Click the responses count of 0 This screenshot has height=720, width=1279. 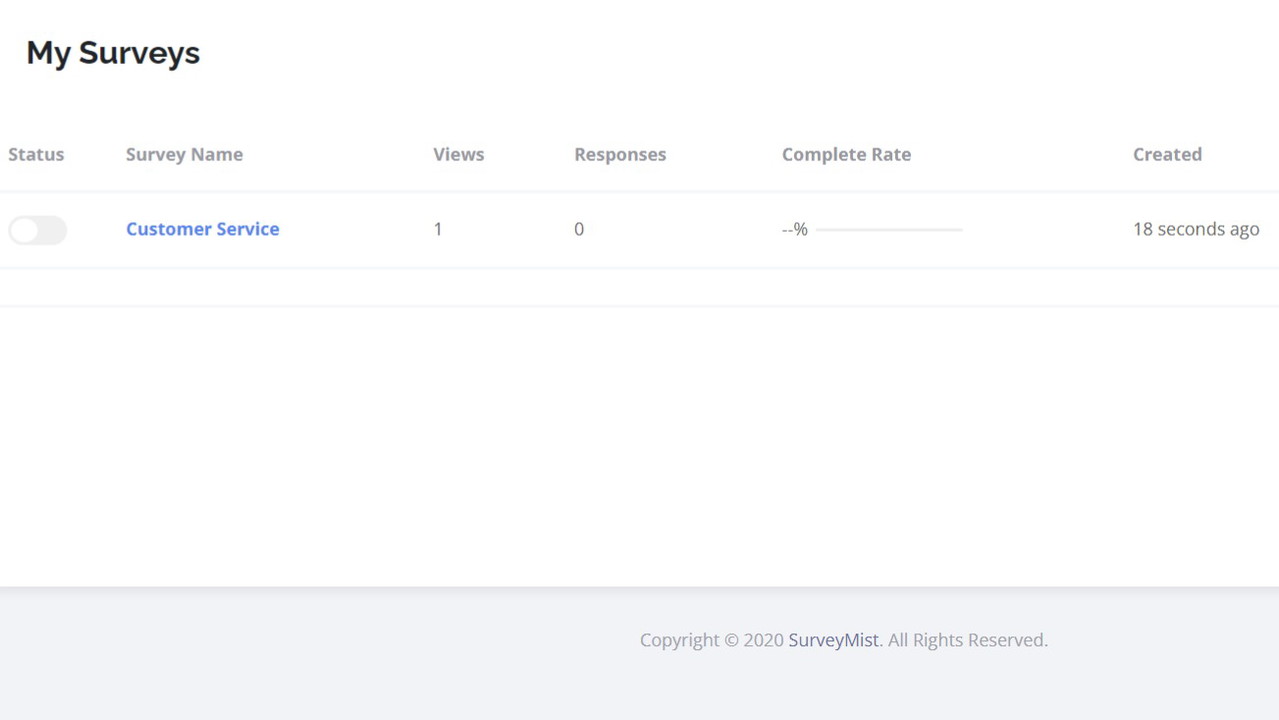(579, 229)
